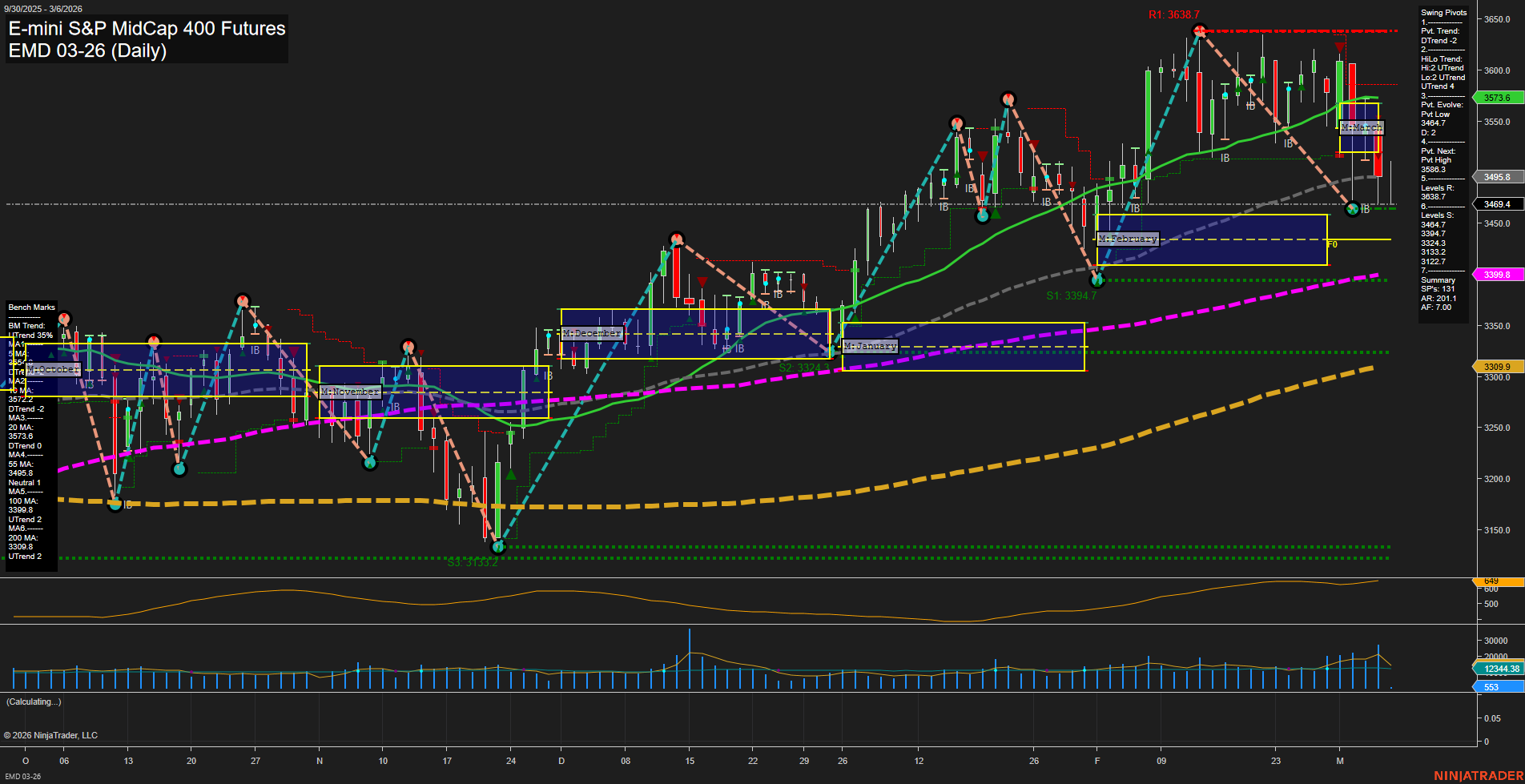Collapse the Bench Marks panel
The height and width of the screenshot is (784, 1525).
(x=30, y=307)
